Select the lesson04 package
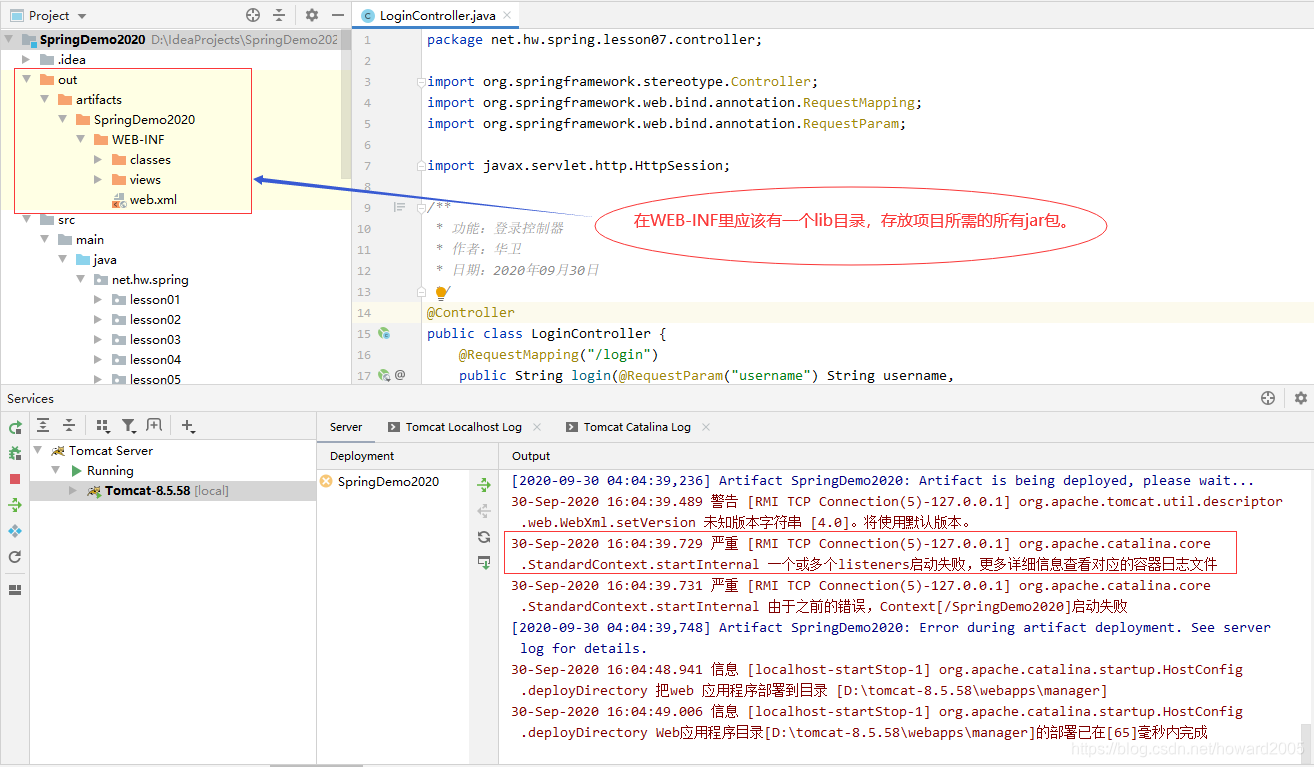 pos(155,360)
